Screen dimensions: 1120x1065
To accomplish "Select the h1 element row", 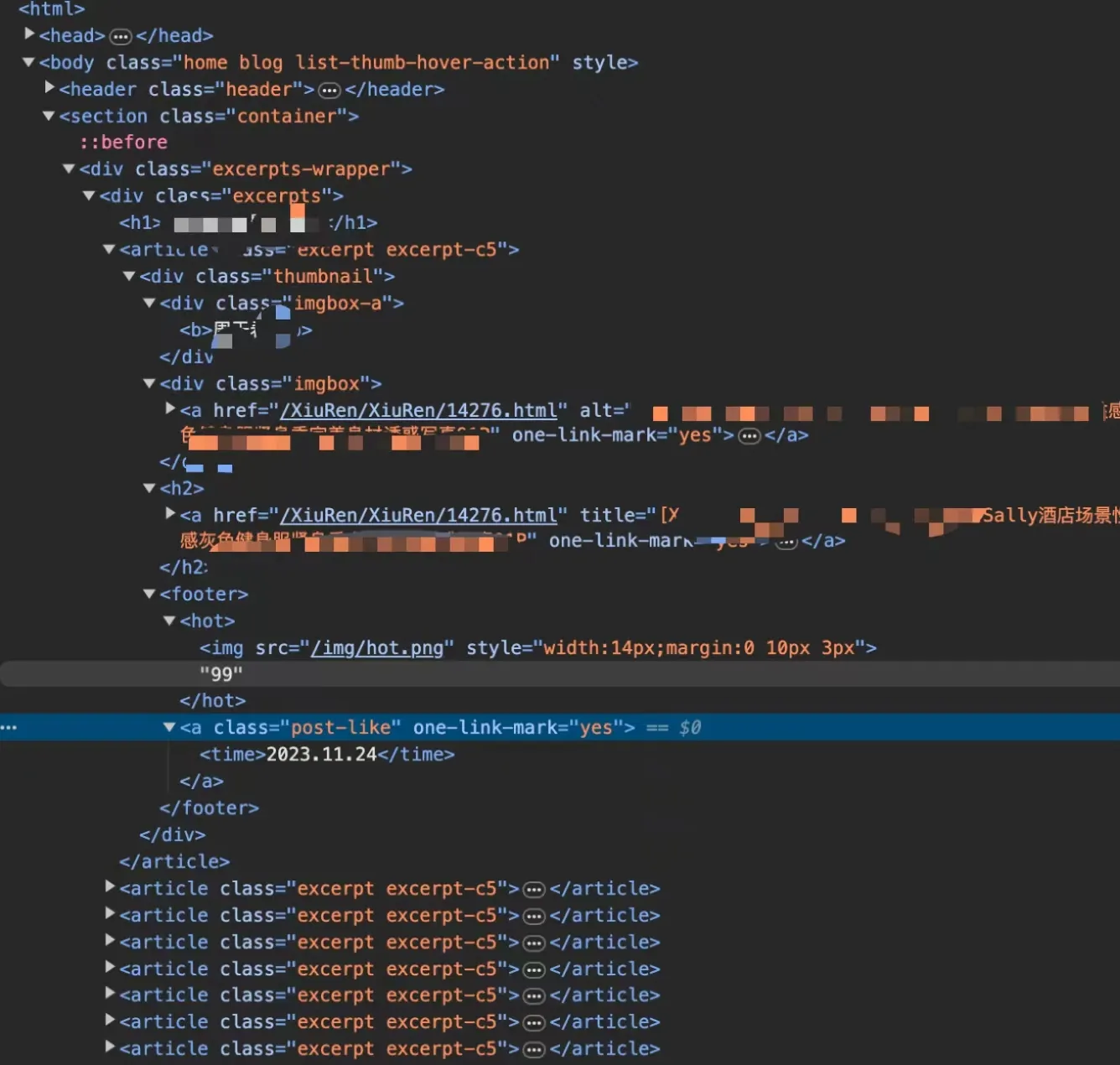I will 248,222.
